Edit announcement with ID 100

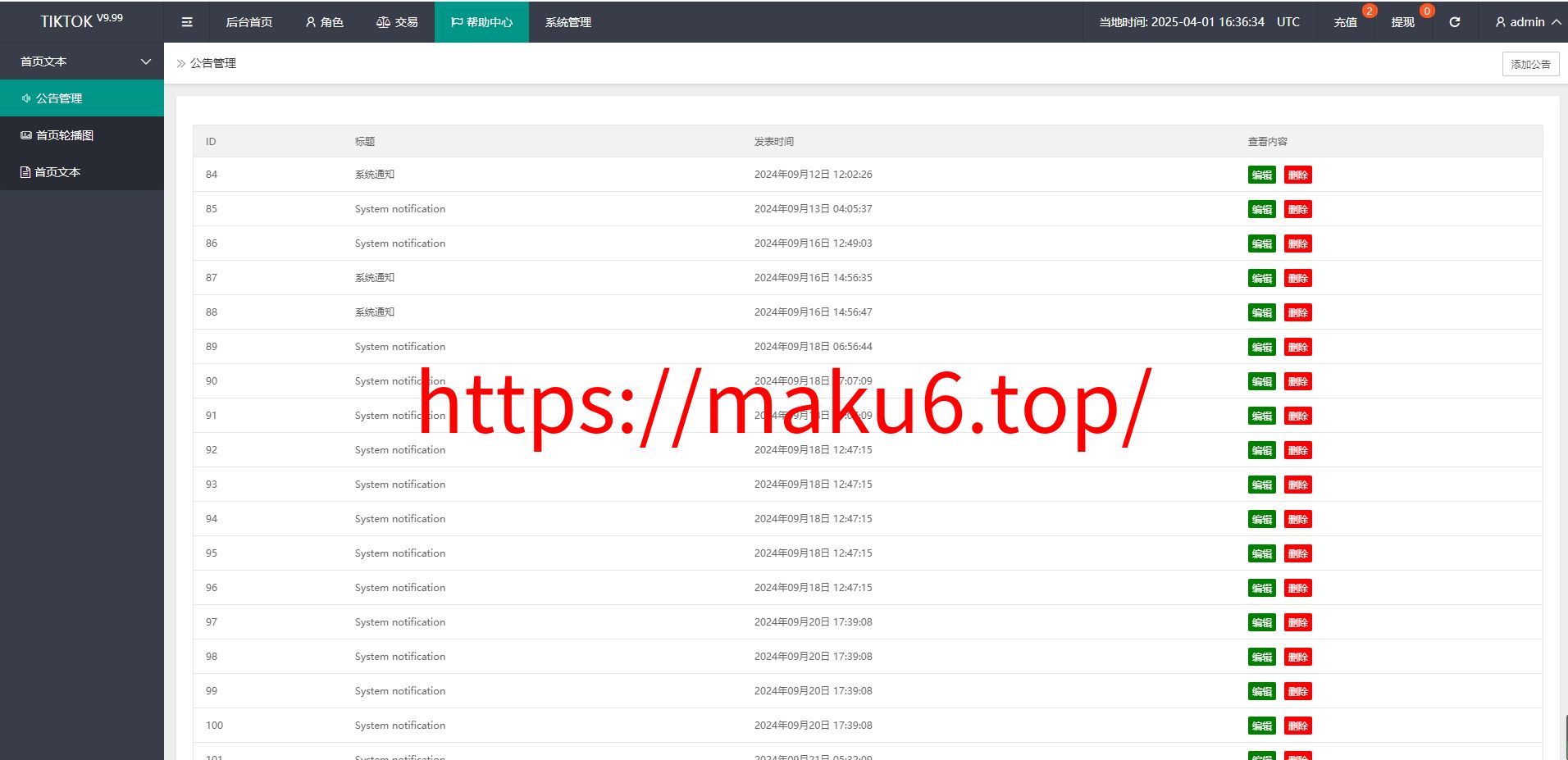[1261, 726]
